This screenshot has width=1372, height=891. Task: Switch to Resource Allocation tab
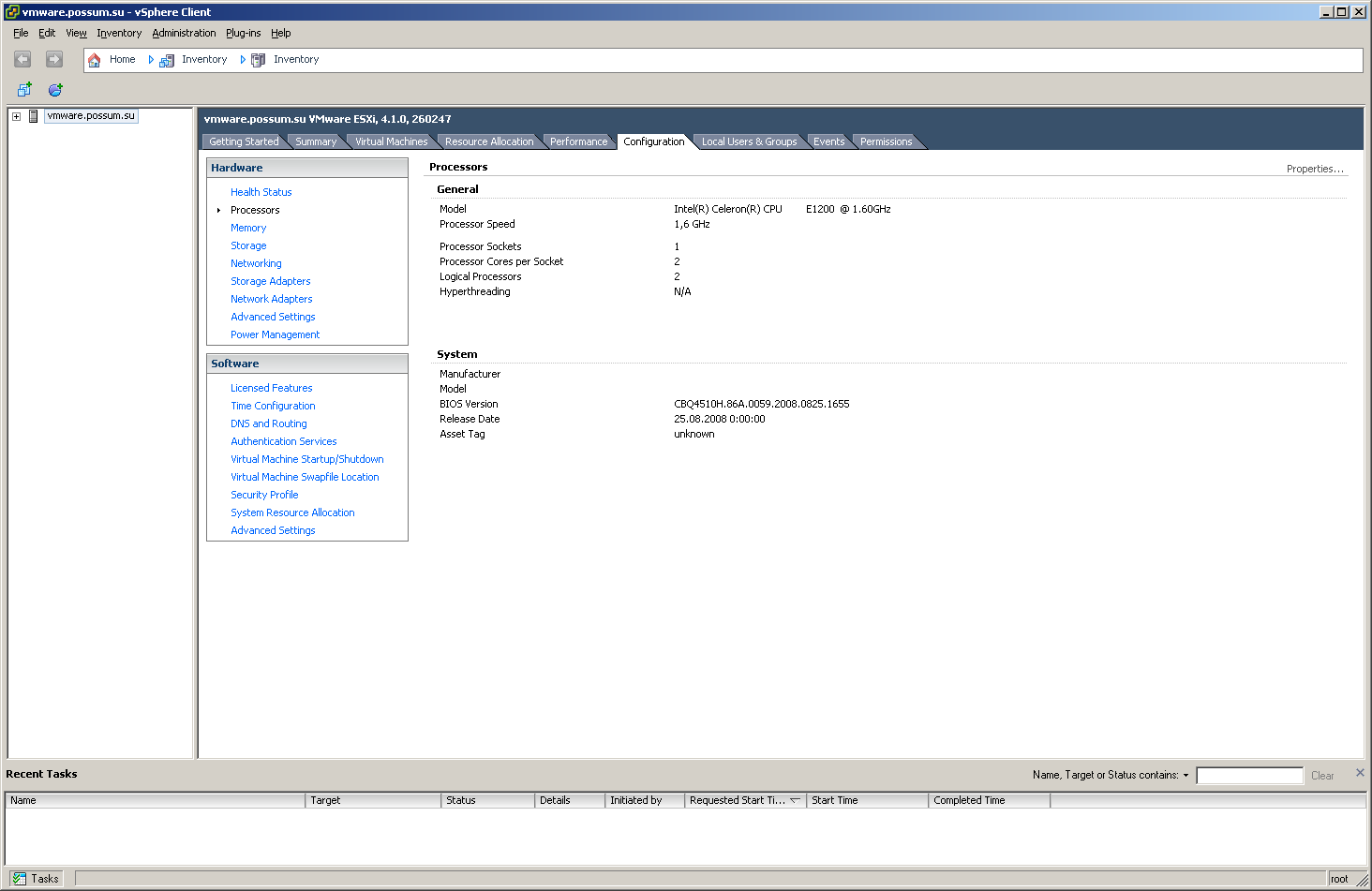click(489, 141)
